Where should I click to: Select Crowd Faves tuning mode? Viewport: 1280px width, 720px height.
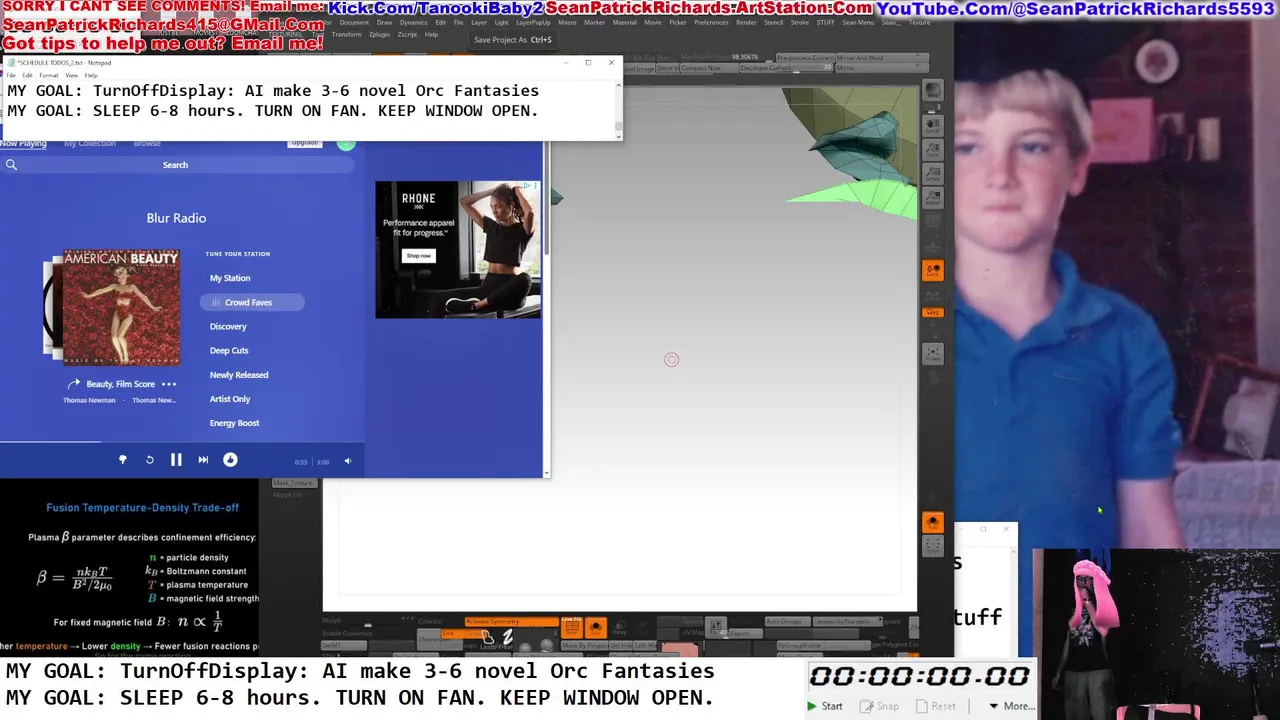[x=252, y=302]
